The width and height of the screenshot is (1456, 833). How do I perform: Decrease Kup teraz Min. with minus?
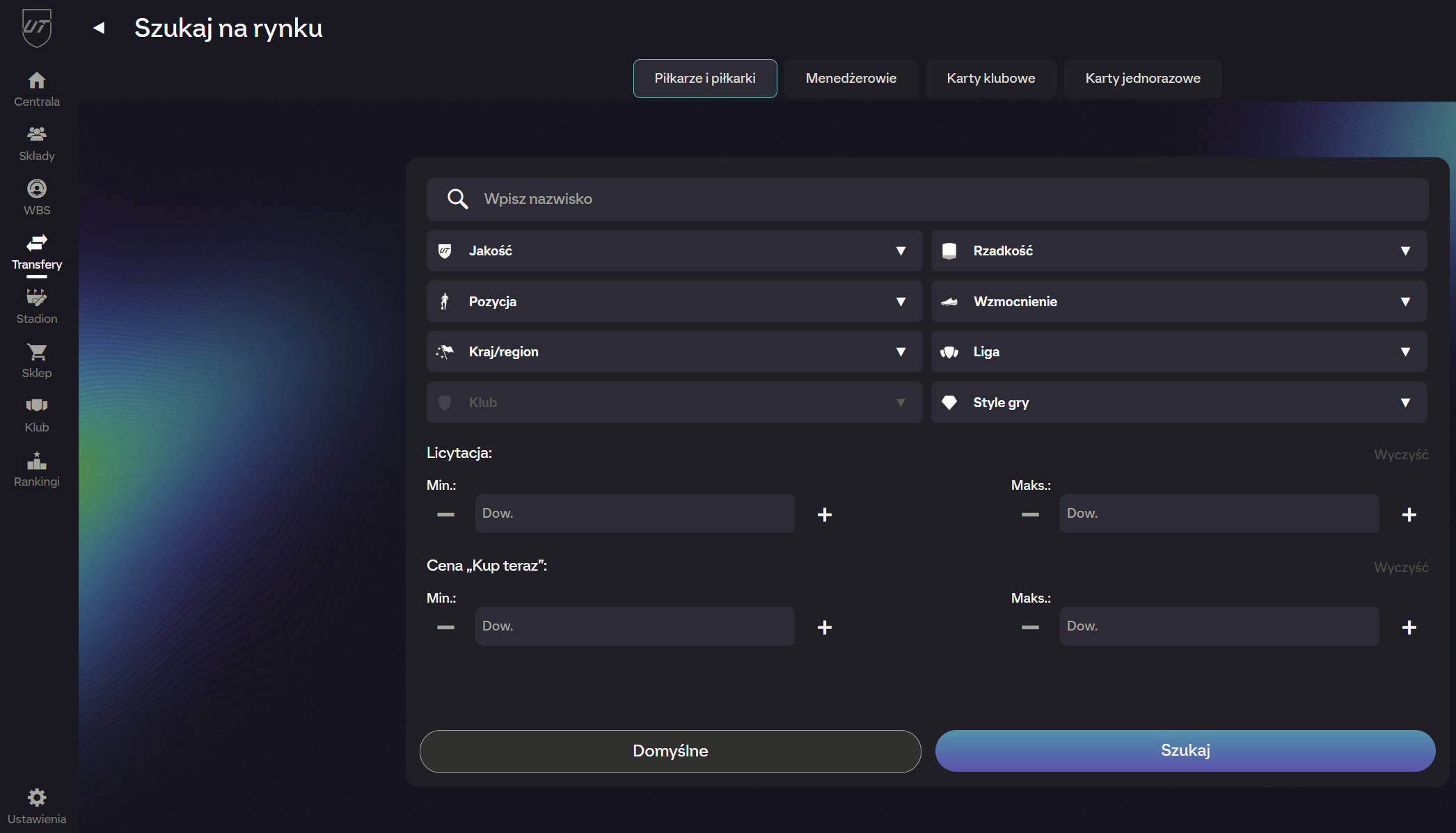pos(445,627)
